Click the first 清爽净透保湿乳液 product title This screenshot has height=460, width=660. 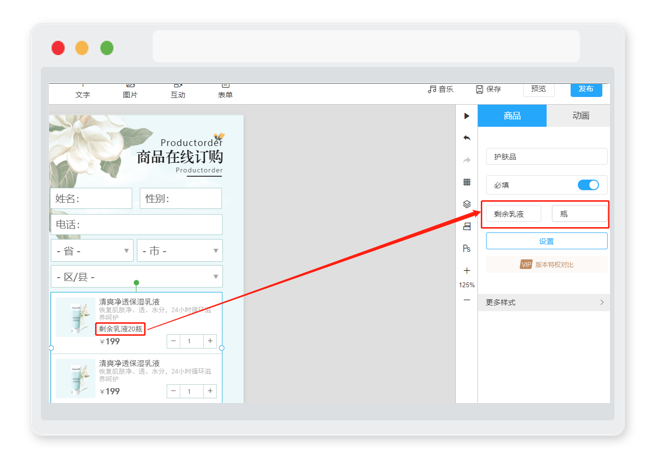(129, 301)
